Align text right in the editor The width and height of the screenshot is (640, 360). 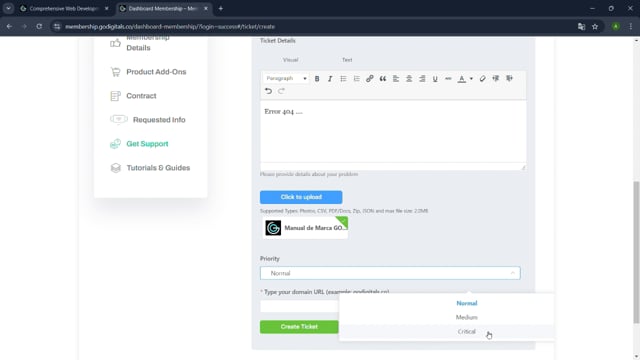tap(422, 78)
